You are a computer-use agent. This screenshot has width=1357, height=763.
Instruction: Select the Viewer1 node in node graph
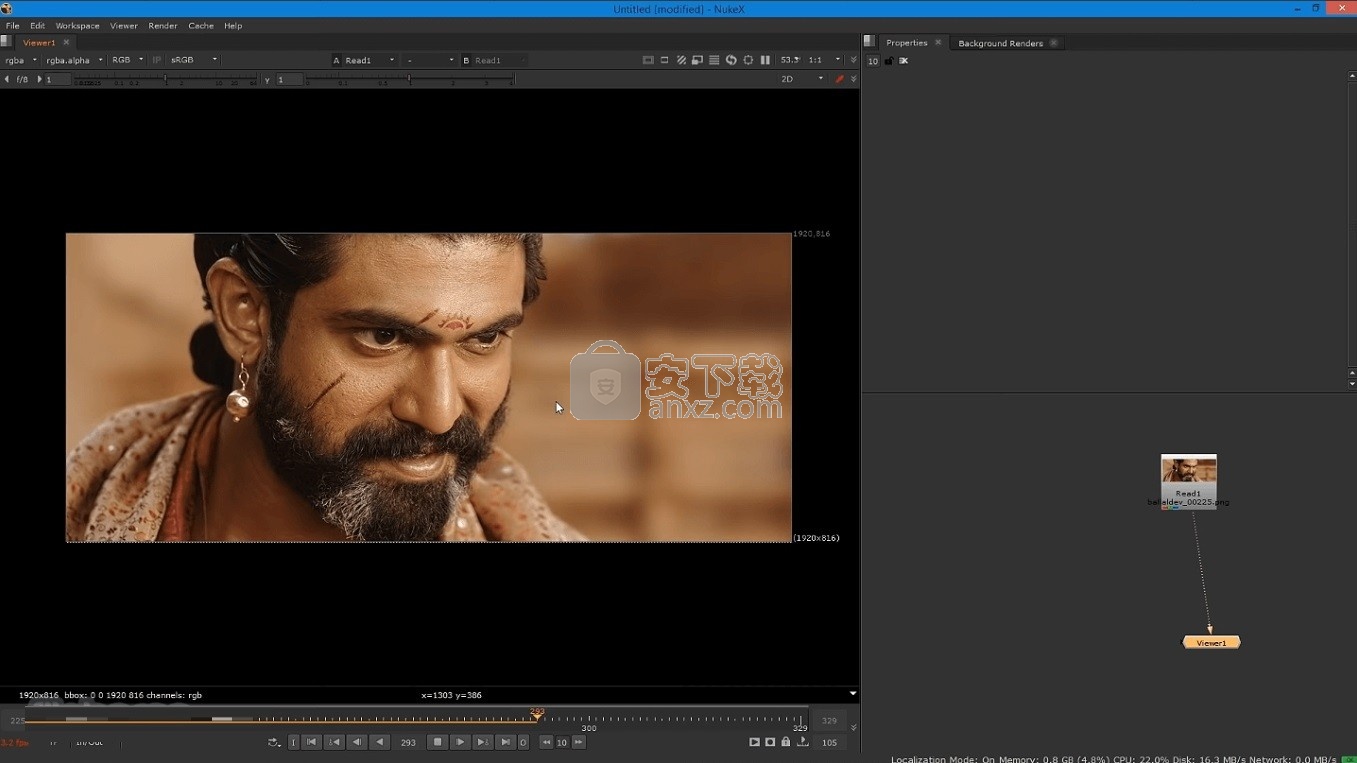1211,642
